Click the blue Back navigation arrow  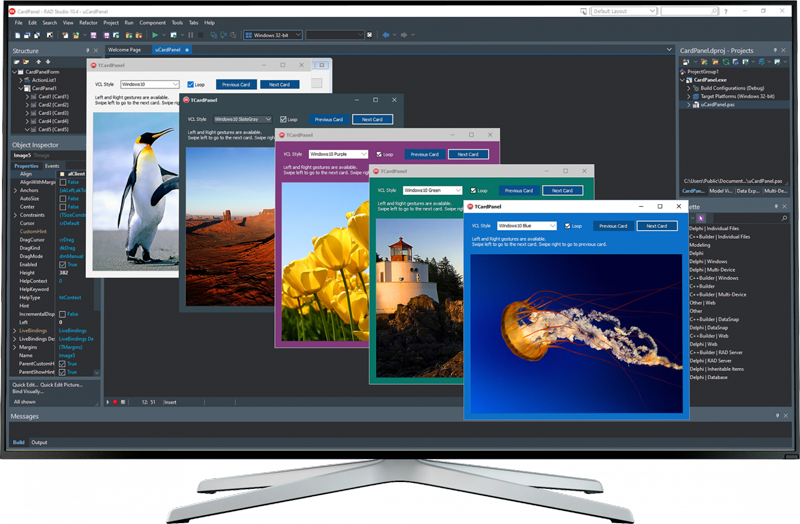[386, 35]
